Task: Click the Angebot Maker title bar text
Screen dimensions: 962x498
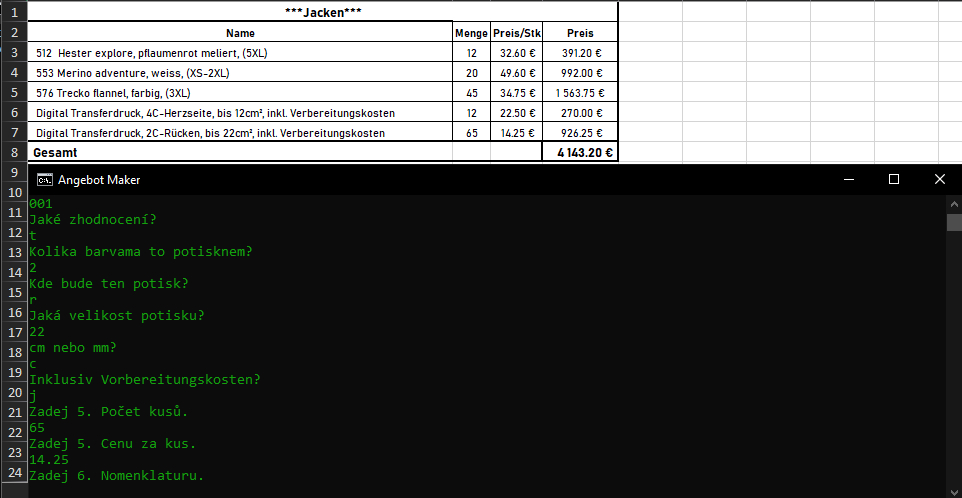Action: [x=99, y=180]
